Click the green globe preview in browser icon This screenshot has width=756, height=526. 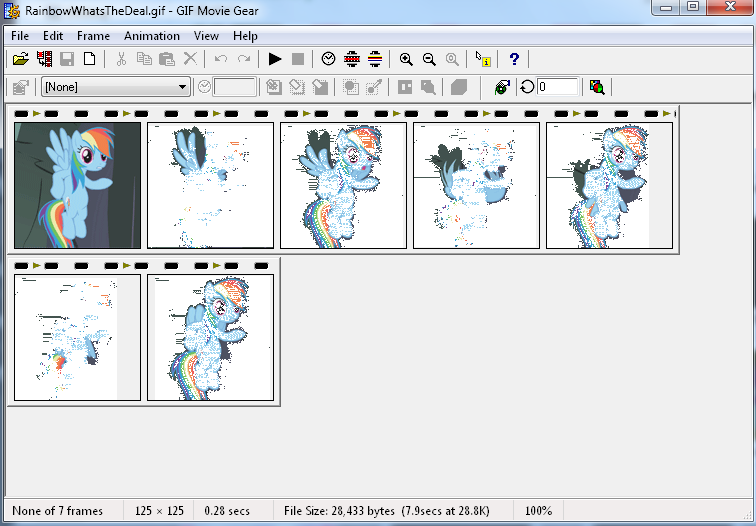coord(502,87)
